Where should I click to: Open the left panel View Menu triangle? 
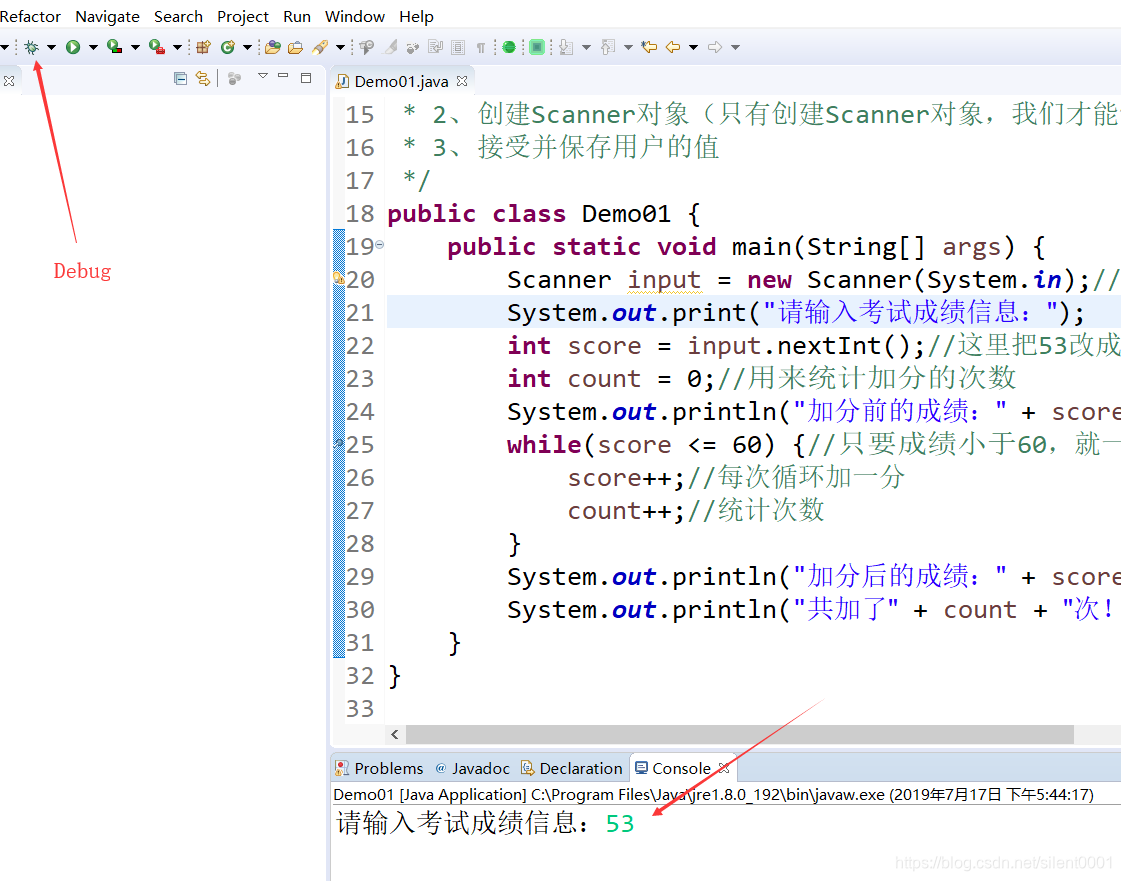pos(263,76)
